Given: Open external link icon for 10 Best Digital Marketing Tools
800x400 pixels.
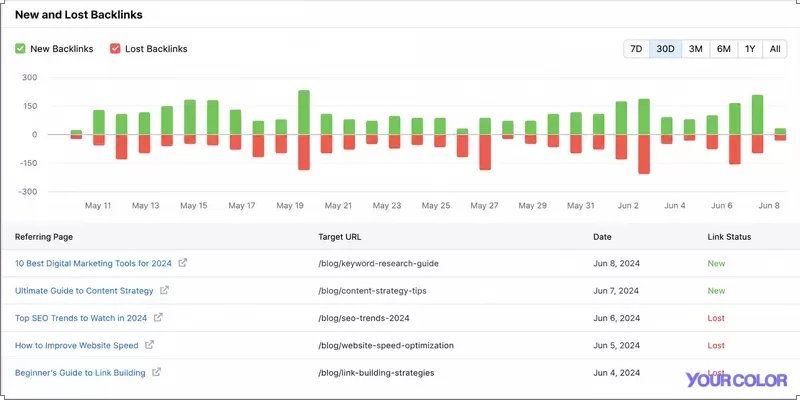Looking at the screenshot, I should [x=183, y=263].
